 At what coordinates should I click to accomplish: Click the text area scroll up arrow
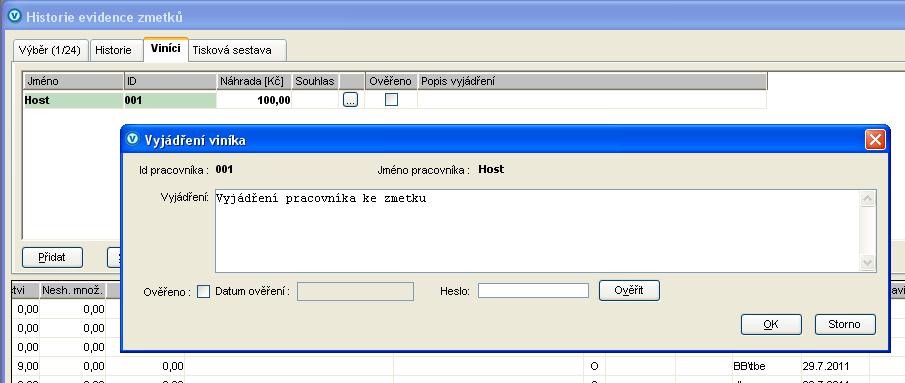(x=867, y=199)
